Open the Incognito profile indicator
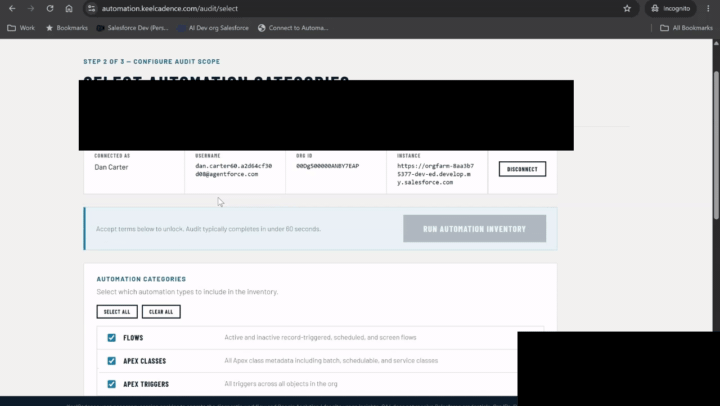This screenshot has width=720, height=406. click(670, 8)
